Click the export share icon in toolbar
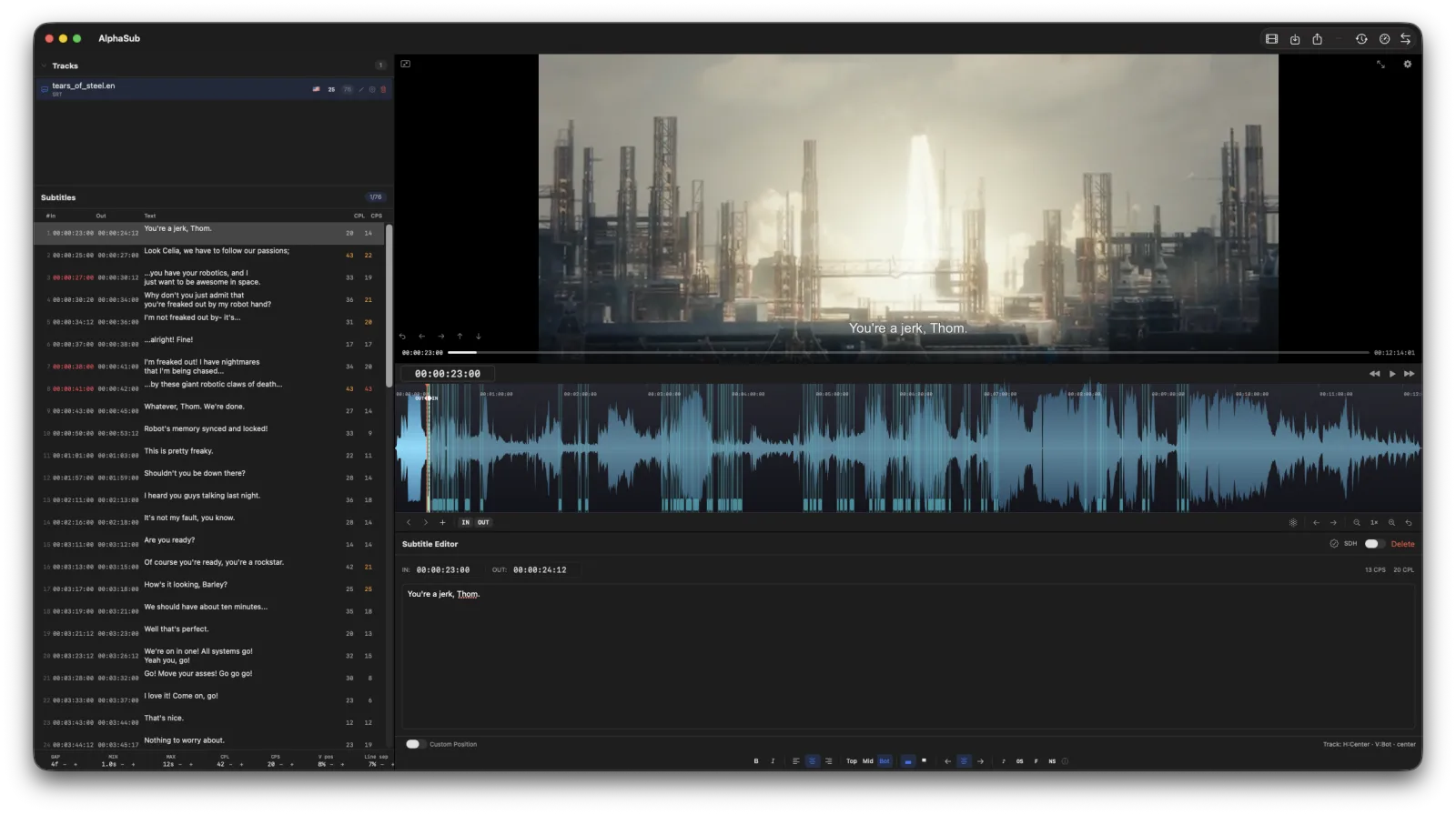 (1317, 39)
